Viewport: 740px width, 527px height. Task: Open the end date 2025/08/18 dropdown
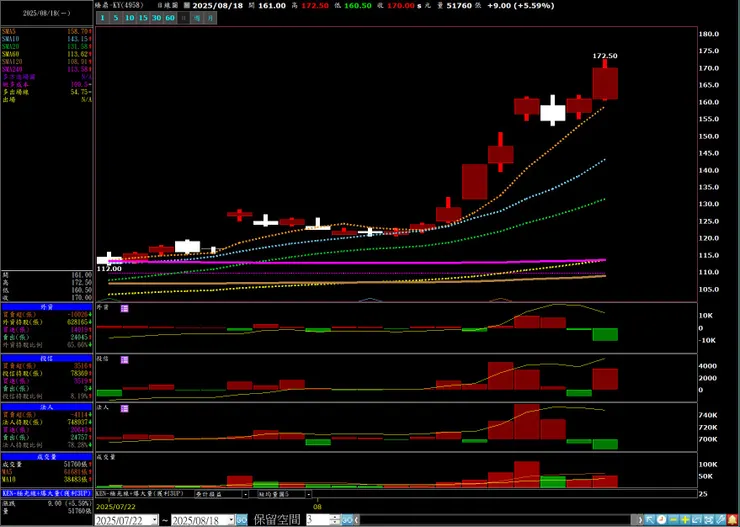coord(231,520)
